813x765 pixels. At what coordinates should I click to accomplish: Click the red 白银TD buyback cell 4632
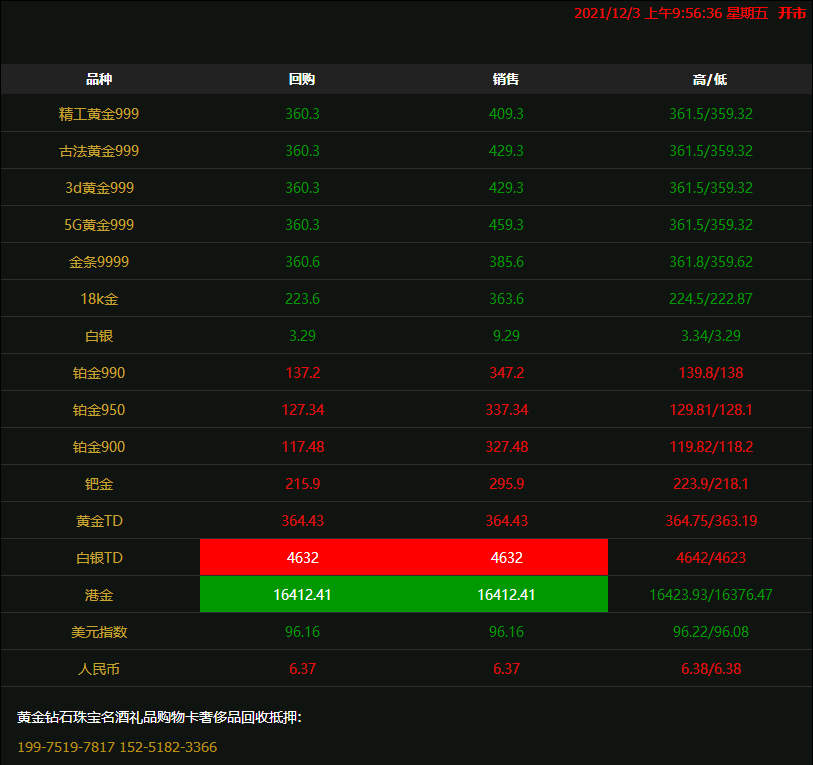click(302, 558)
